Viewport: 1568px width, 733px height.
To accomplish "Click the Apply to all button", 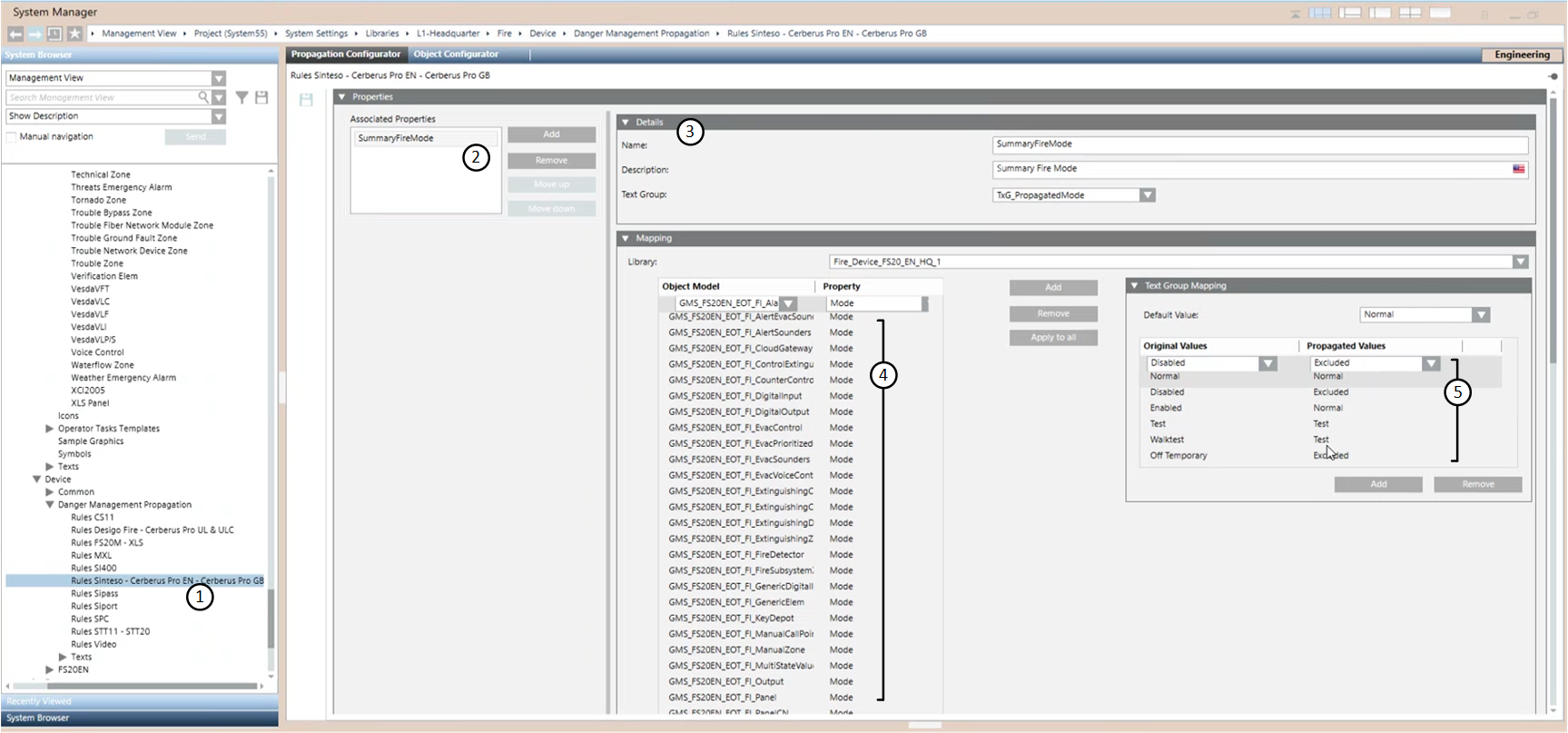I will pyautogui.click(x=1053, y=338).
